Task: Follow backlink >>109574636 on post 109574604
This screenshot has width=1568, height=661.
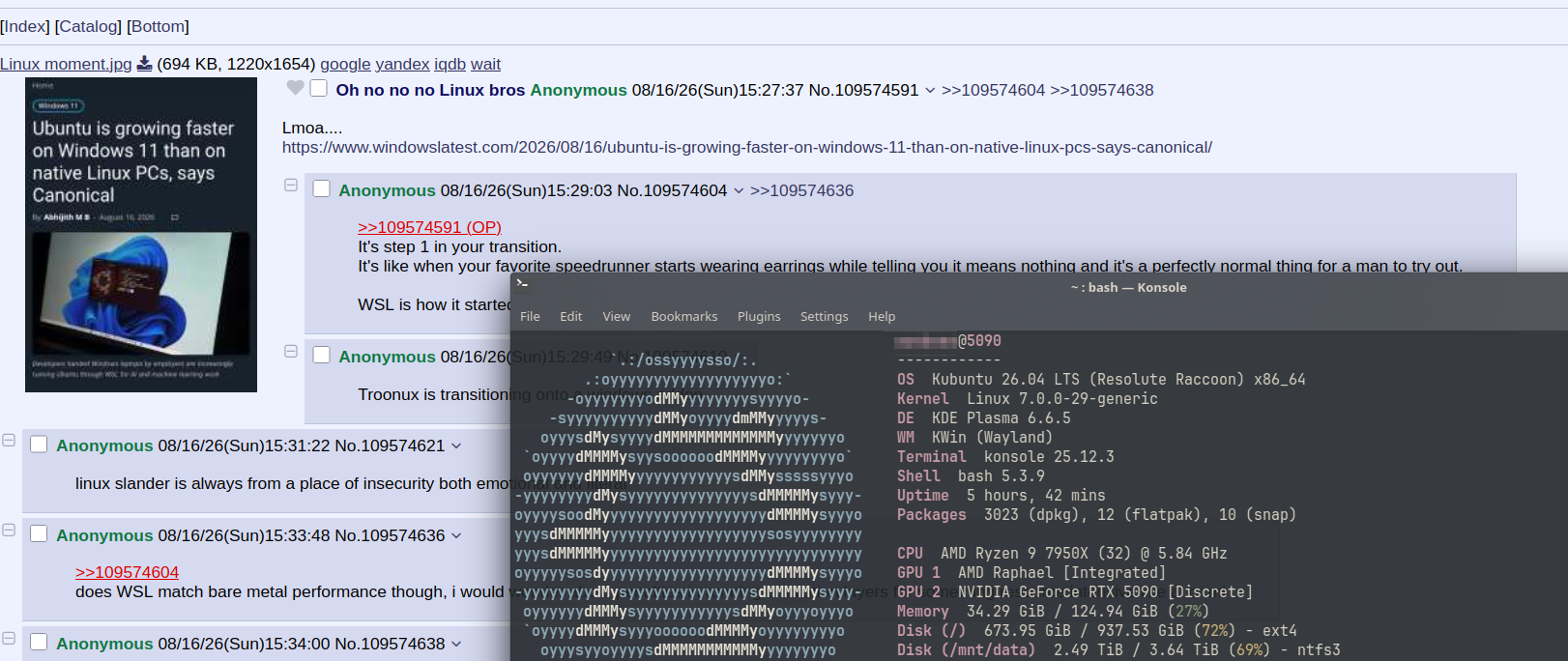Action: point(802,190)
